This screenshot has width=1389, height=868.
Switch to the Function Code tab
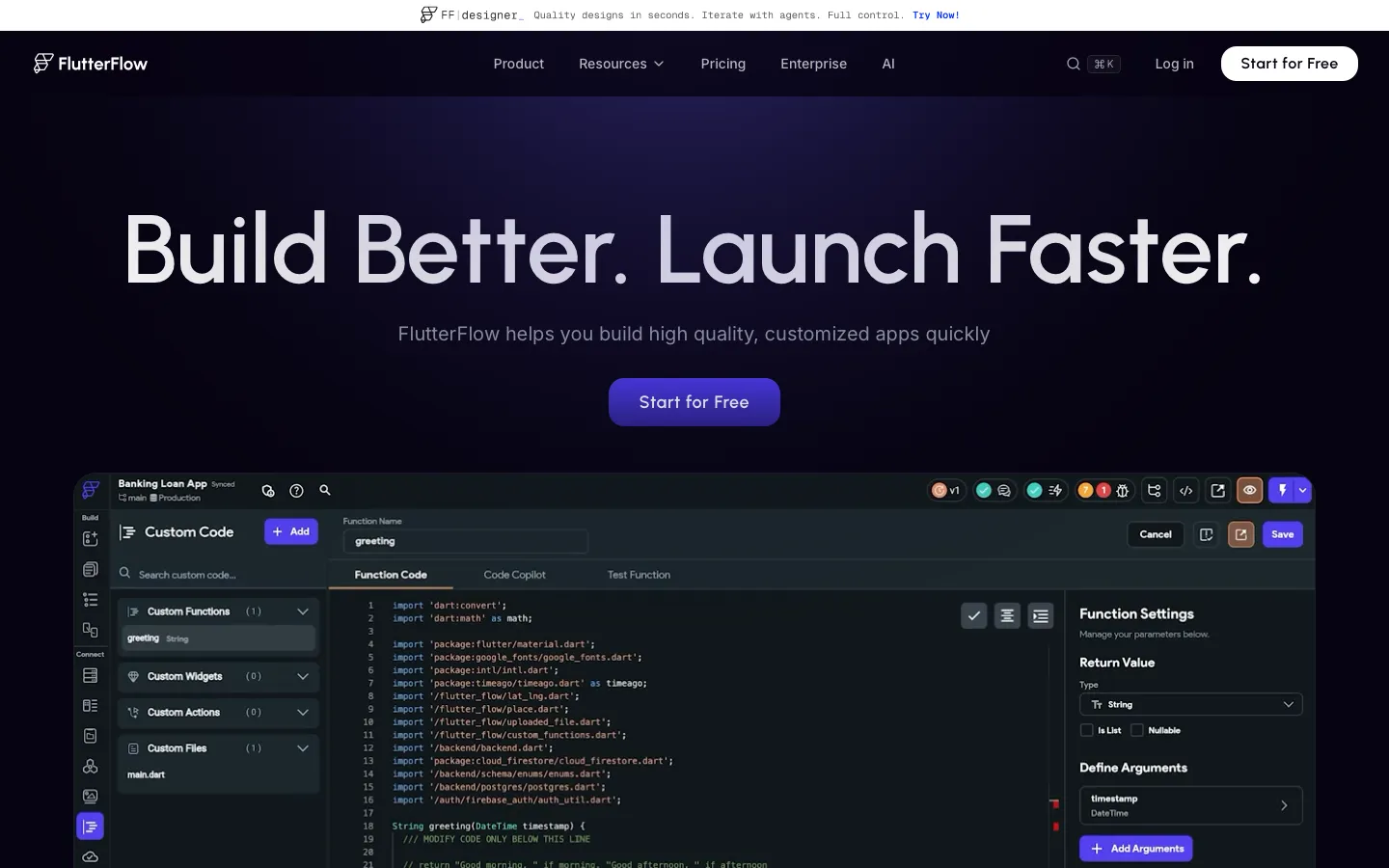(391, 575)
